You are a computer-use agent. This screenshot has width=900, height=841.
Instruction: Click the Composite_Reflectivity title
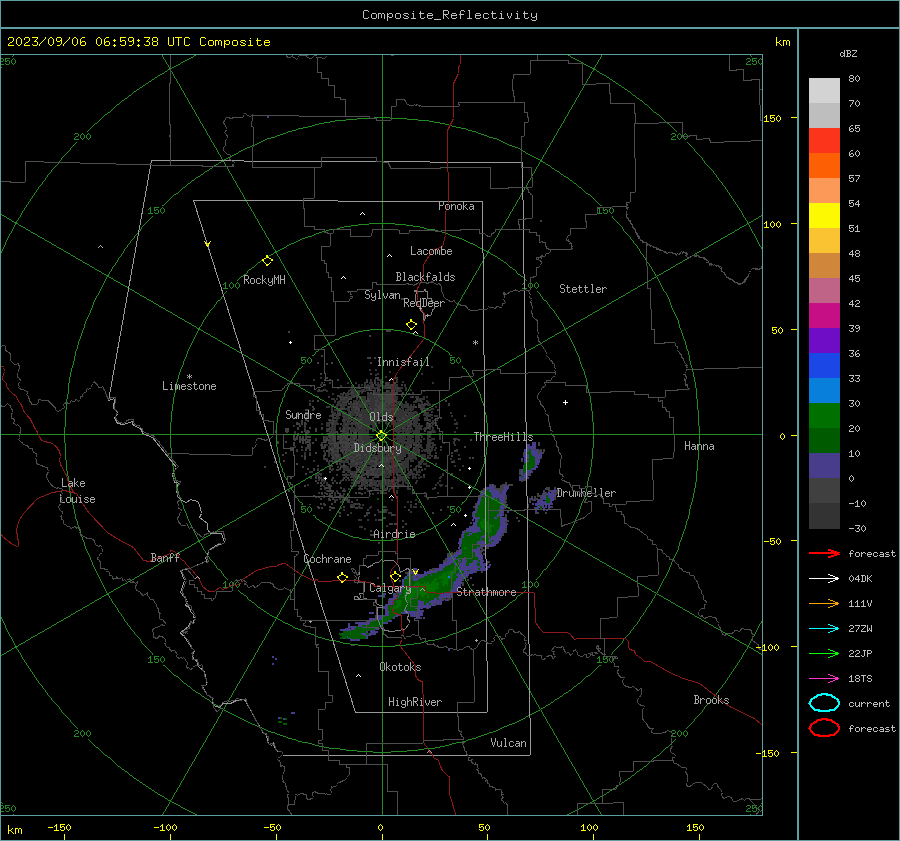tap(450, 15)
